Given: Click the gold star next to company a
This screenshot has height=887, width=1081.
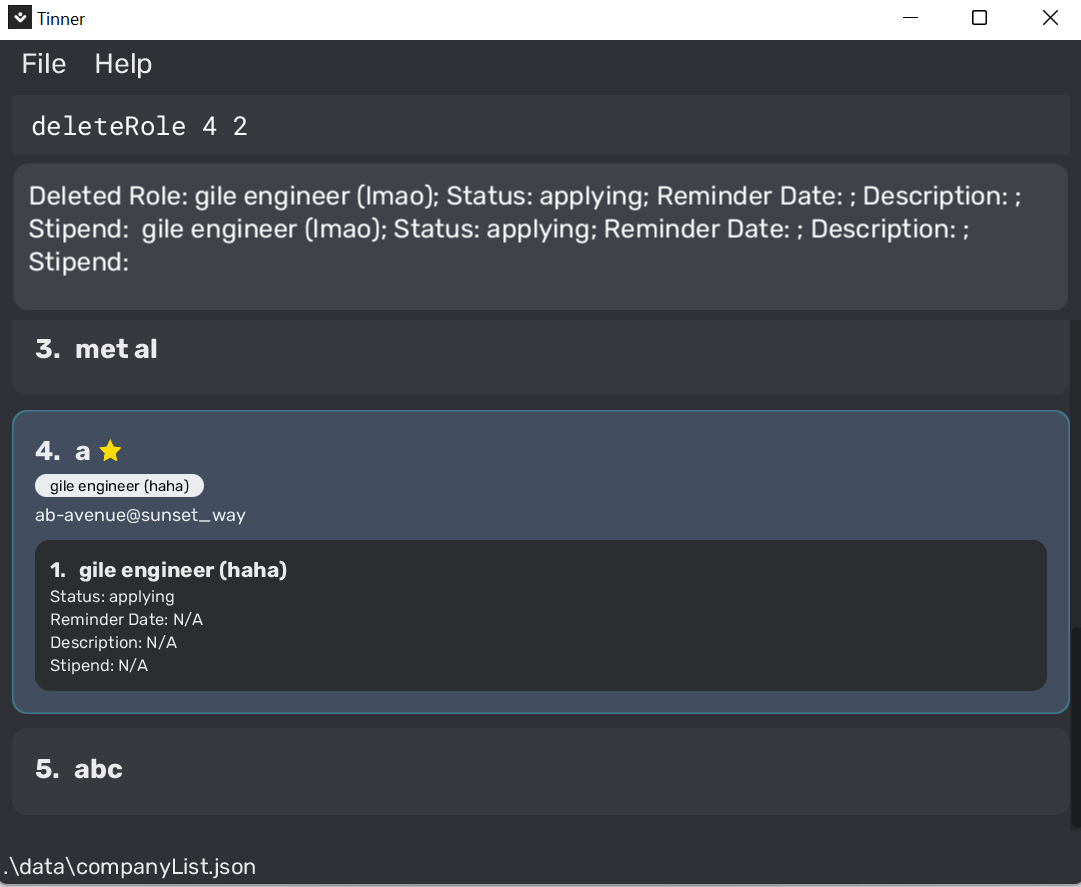Looking at the screenshot, I should 110,451.
